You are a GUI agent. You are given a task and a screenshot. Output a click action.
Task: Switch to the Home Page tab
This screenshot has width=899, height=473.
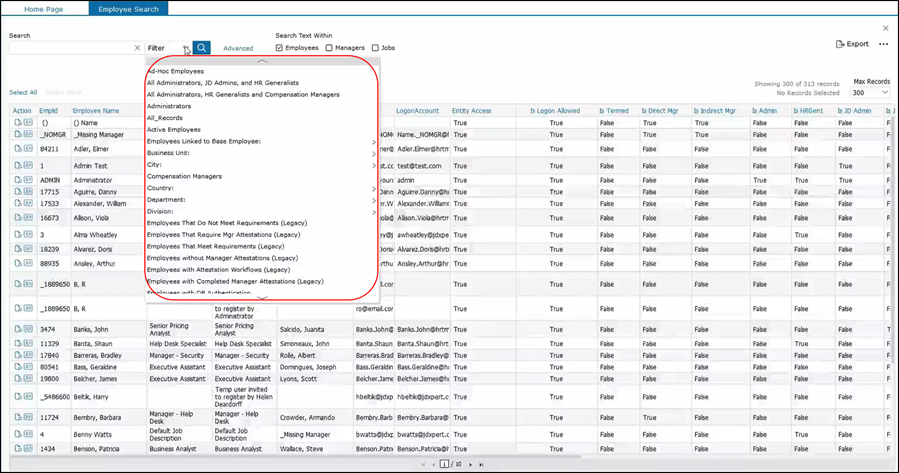43,9
